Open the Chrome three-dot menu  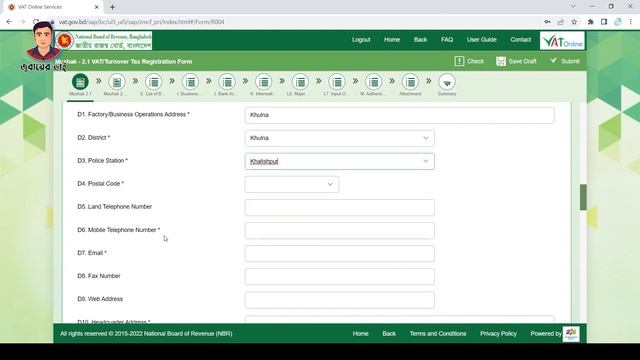tap(631, 22)
